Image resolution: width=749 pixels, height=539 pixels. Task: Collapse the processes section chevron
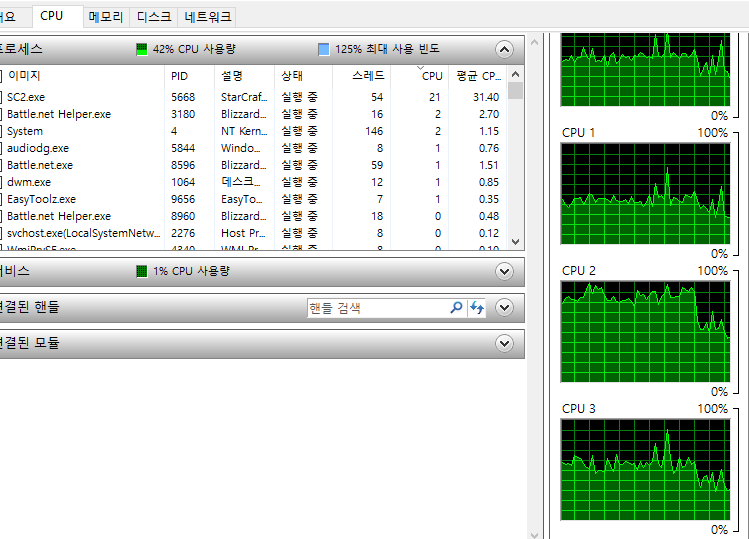505,49
